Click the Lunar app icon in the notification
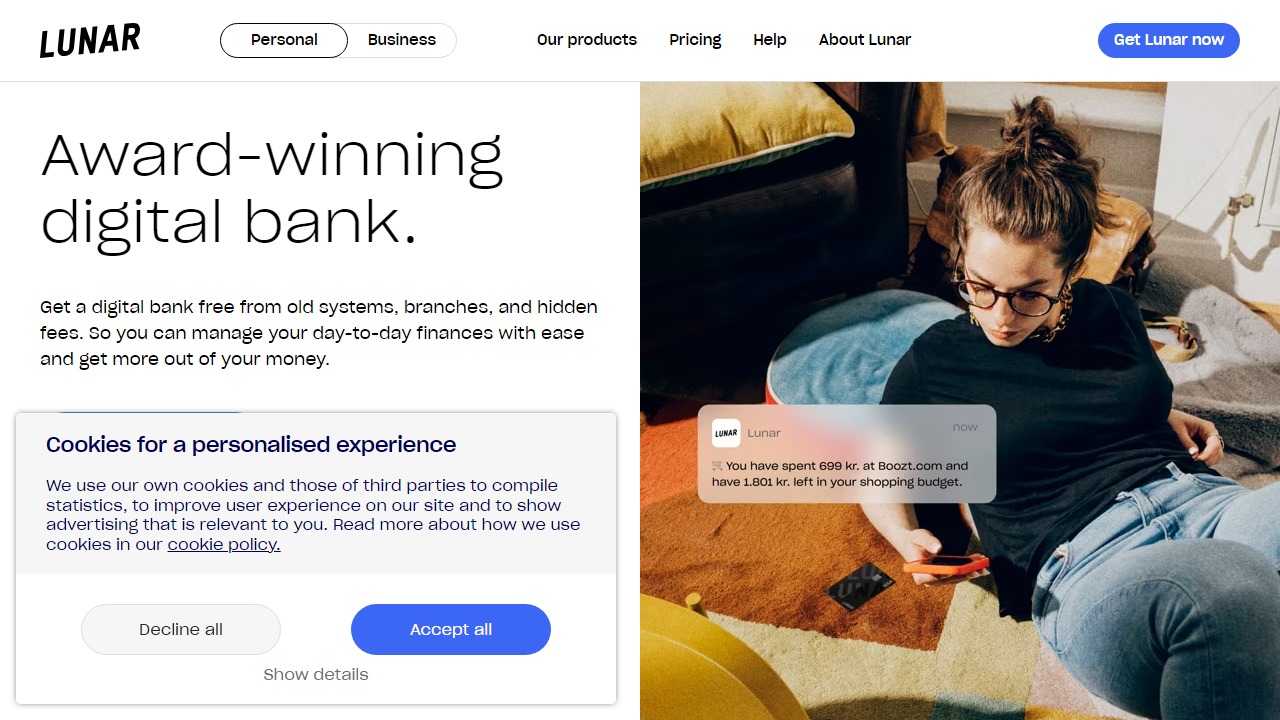 point(726,433)
